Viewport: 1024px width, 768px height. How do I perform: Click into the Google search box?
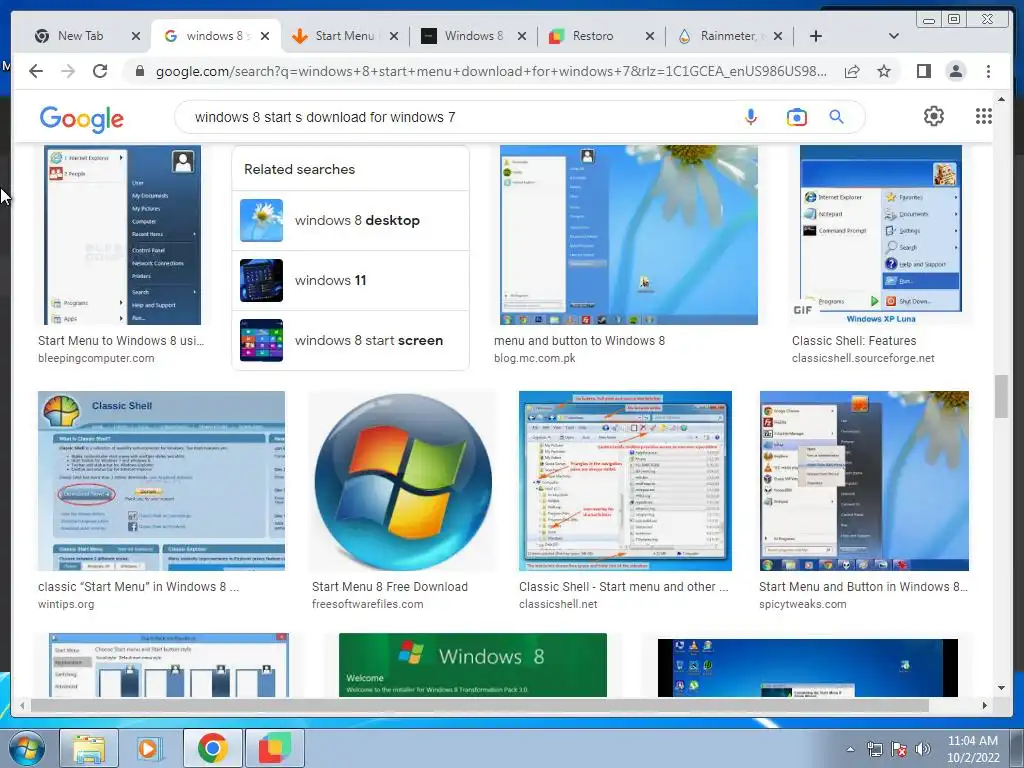tap(457, 117)
